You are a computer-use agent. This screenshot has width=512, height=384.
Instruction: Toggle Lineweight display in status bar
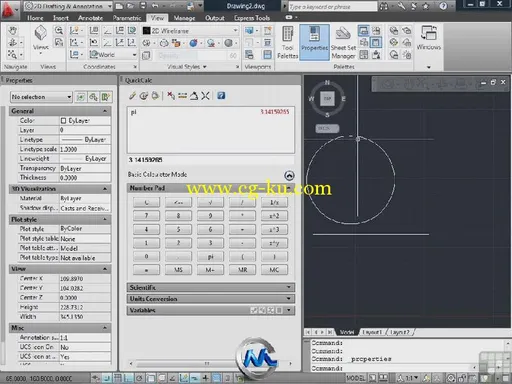[x=205, y=378]
